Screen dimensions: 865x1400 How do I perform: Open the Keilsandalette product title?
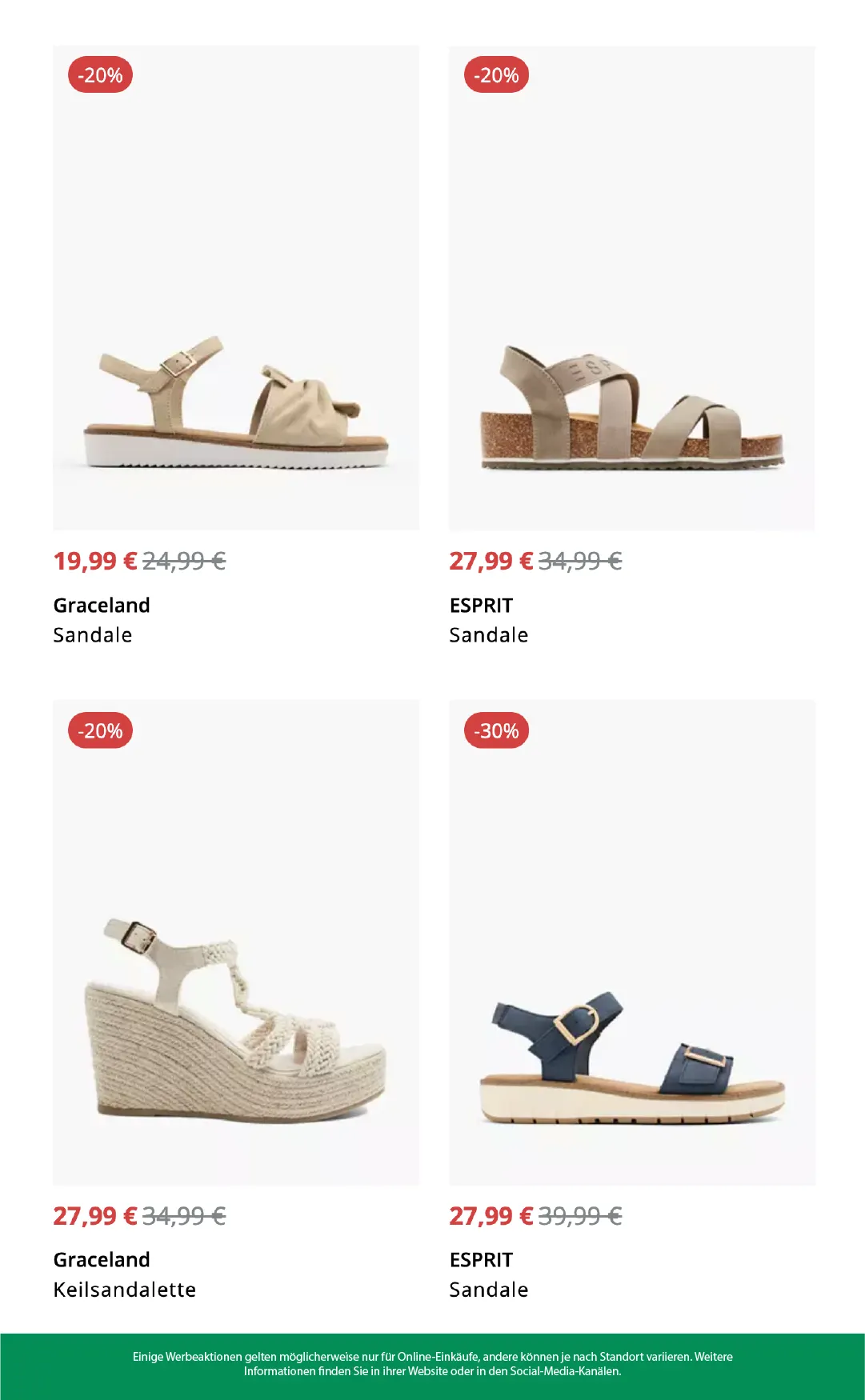(124, 1290)
